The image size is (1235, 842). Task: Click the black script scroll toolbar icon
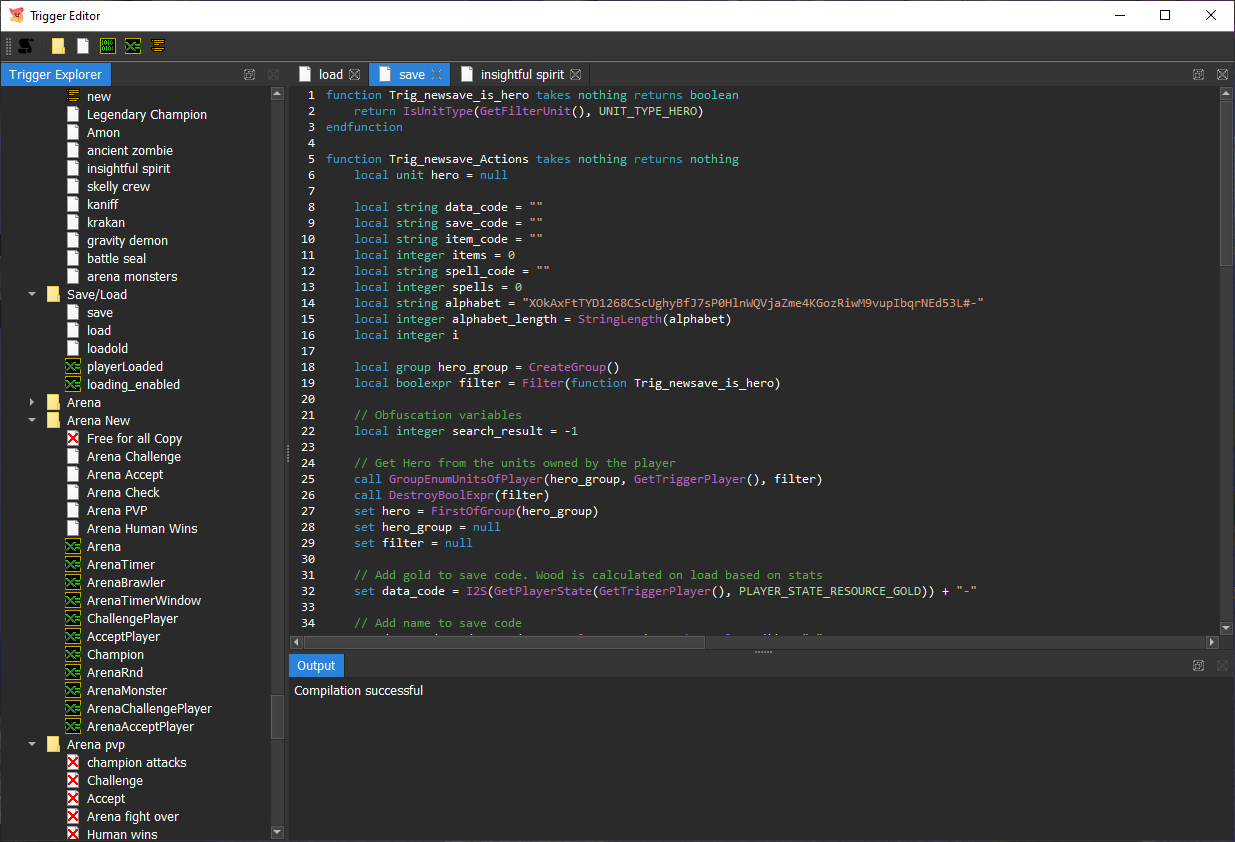[x=26, y=46]
